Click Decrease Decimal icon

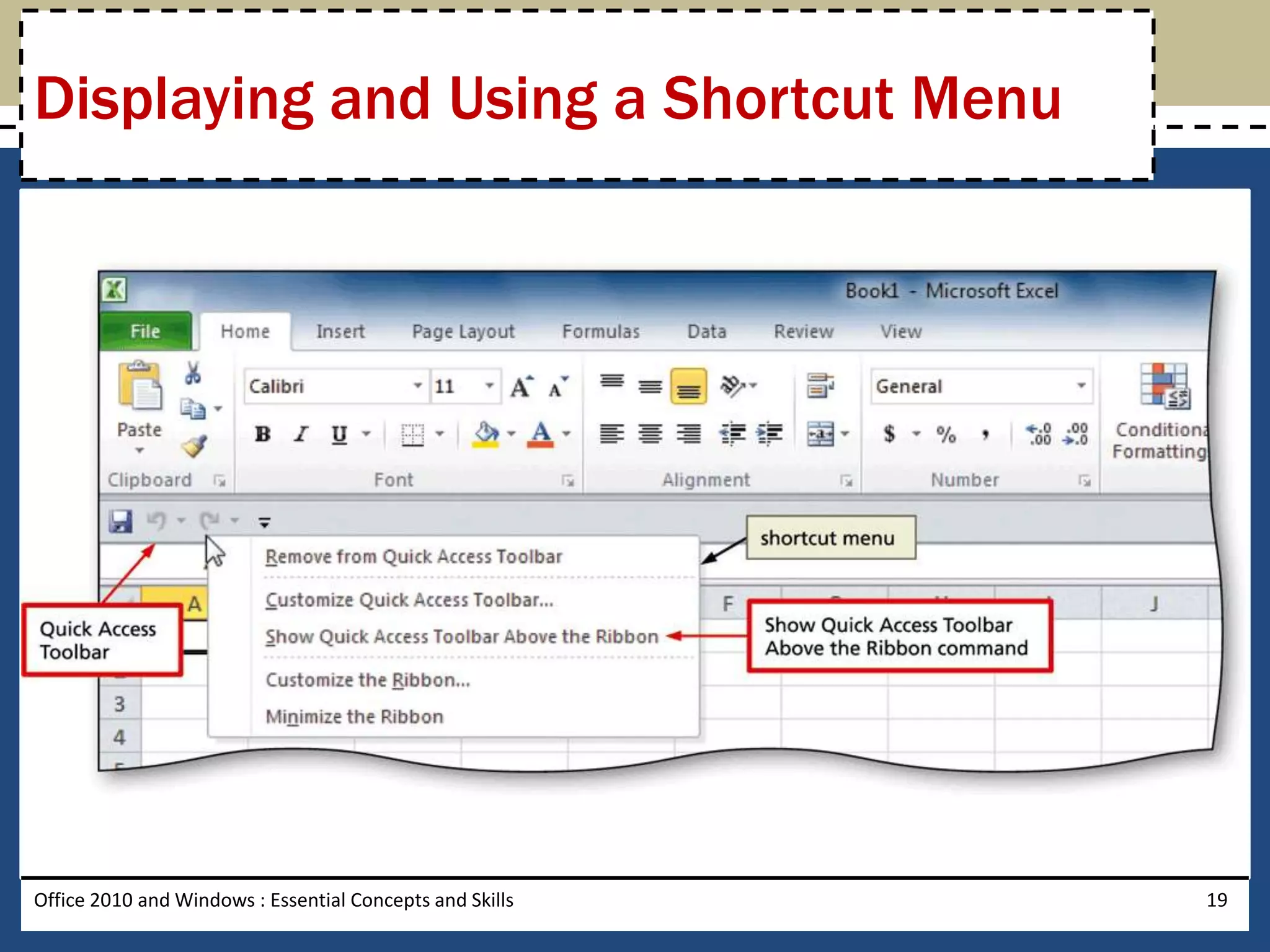(1075, 434)
